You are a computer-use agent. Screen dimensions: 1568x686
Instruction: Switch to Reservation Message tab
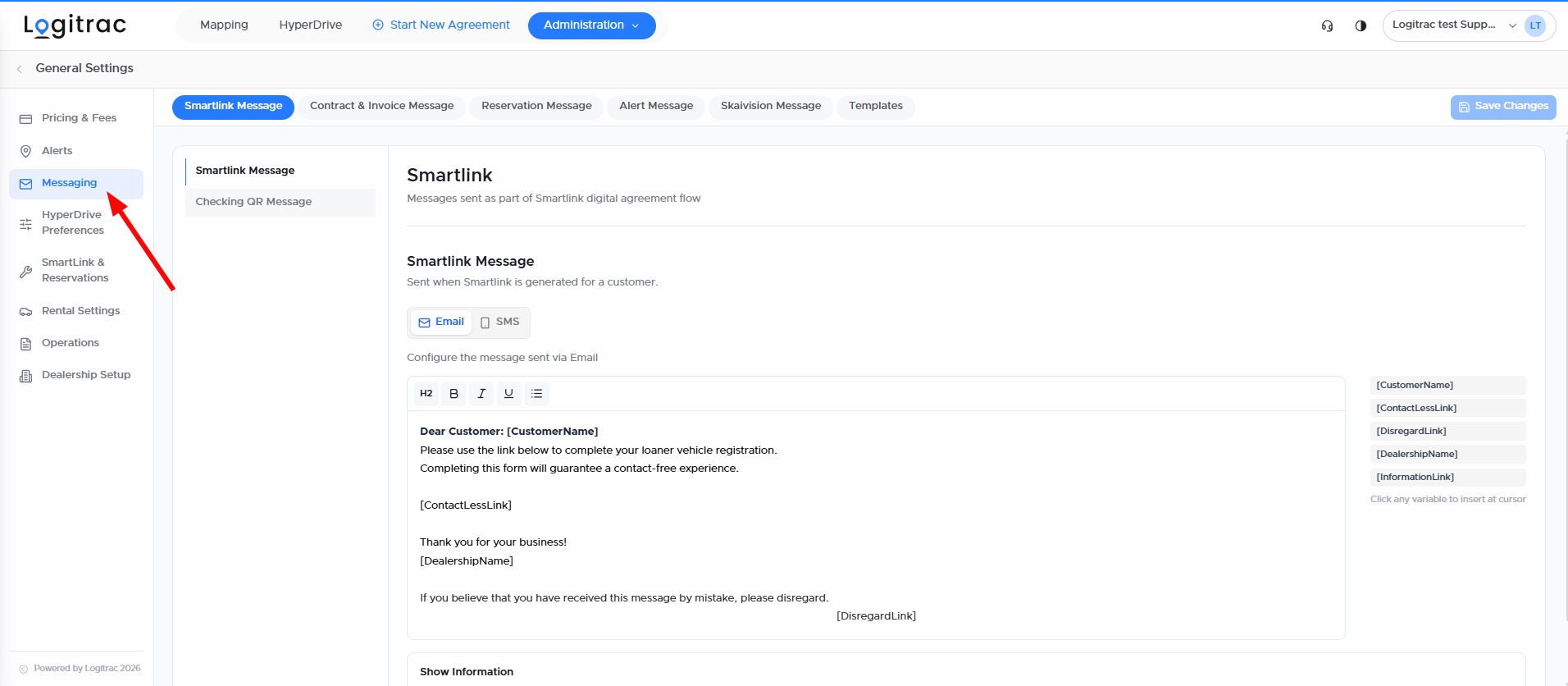[536, 107]
